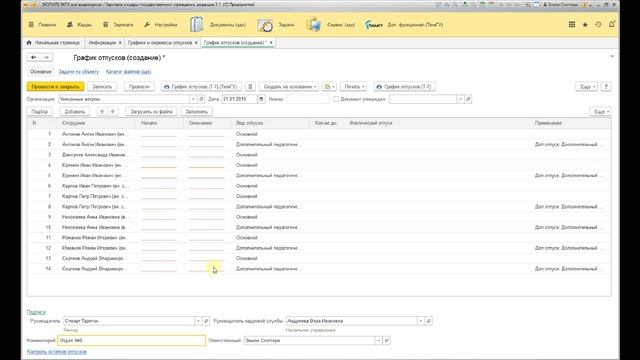Open the Подписи link
This screenshot has height=360, width=640.
tap(36, 312)
